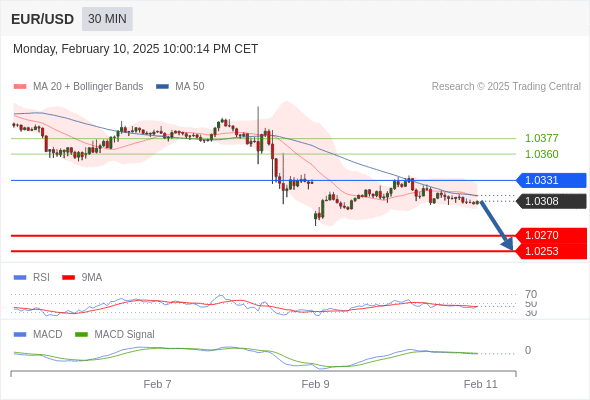Screen dimensions: 590x400
Task: Click the Feb 11 date axis label
Action: 481,384
